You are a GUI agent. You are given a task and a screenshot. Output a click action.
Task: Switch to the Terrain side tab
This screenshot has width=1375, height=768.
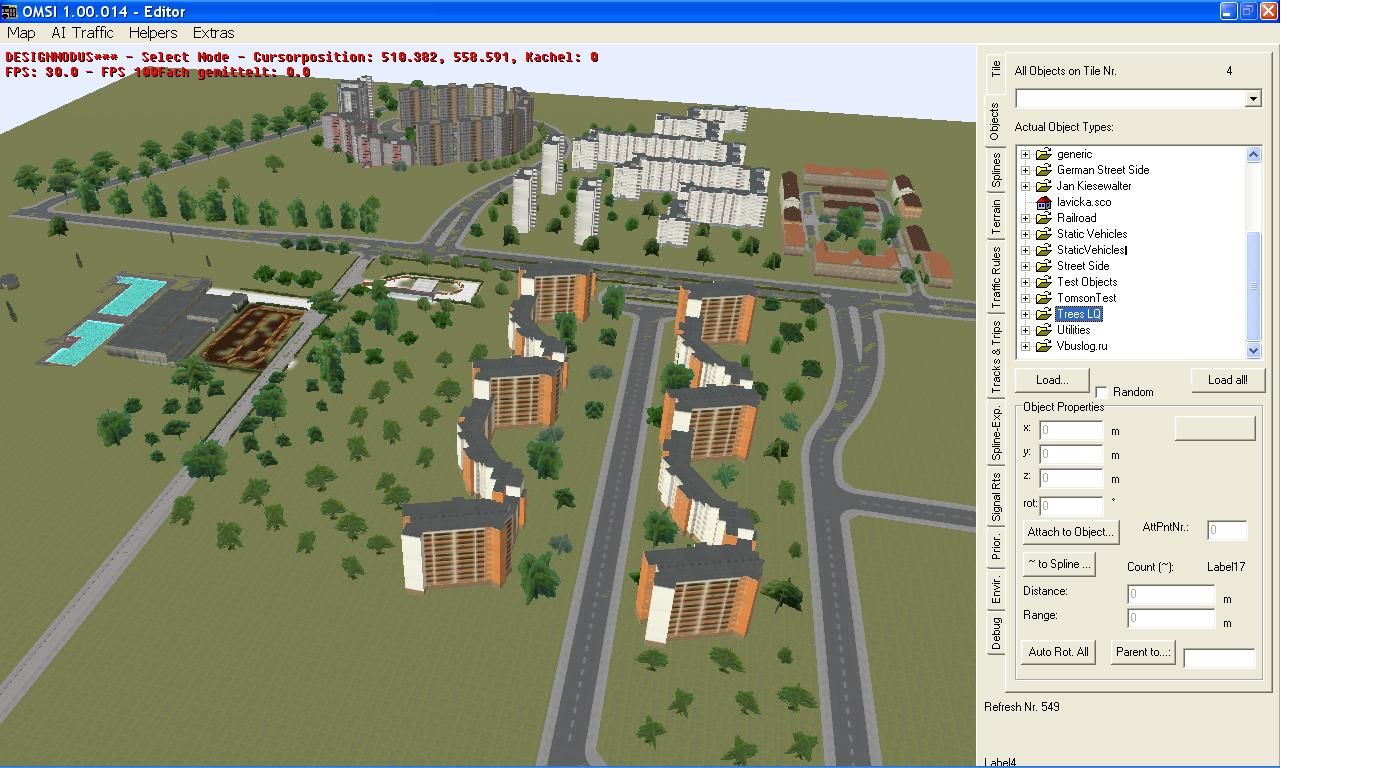(996, 218)
